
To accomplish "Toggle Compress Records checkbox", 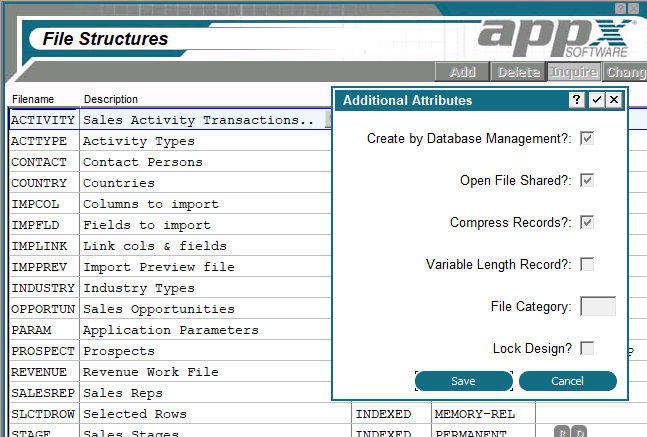I will (x=587, y=222).
